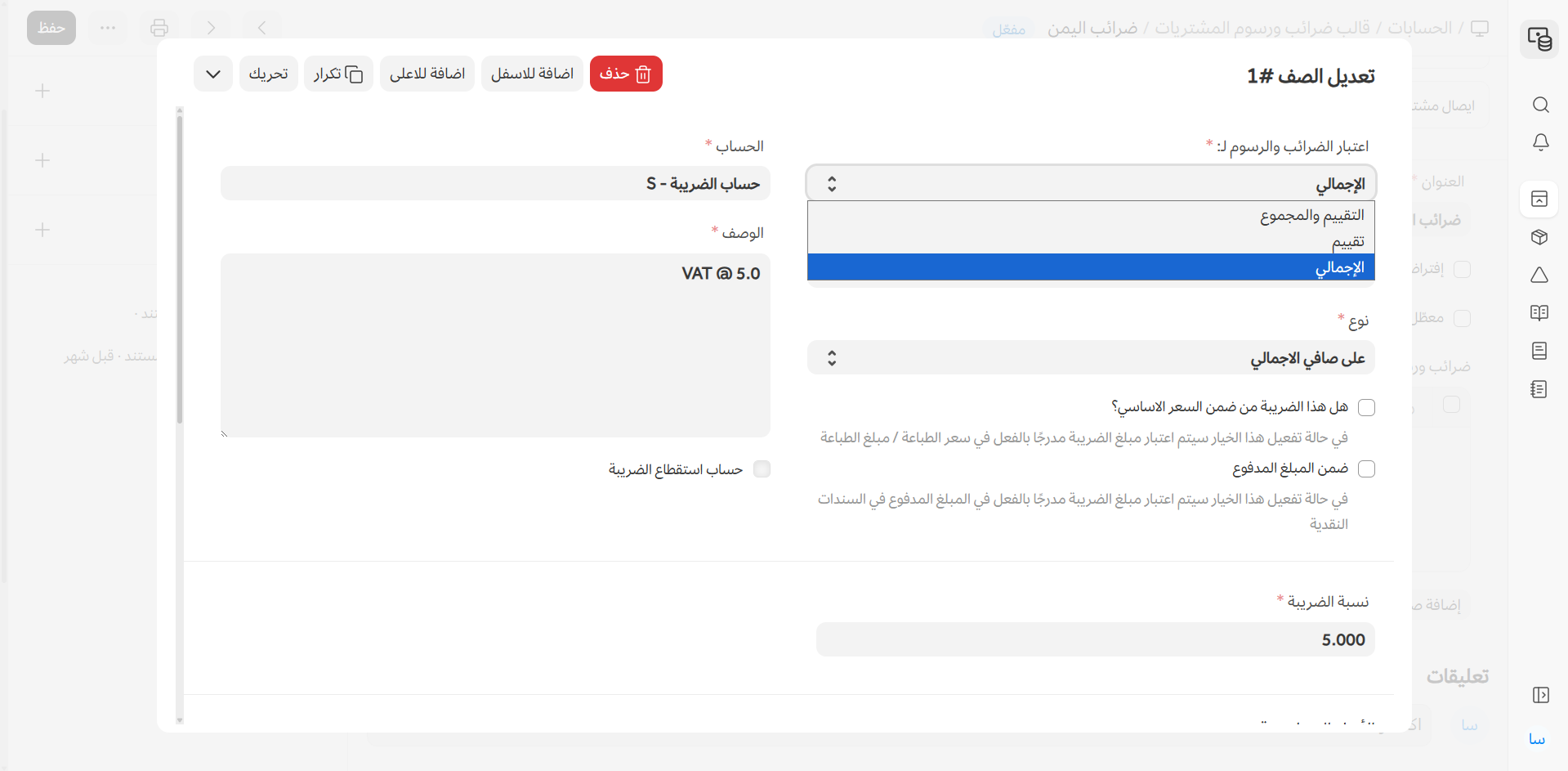Open the open-book icon in the sidebar
This screenshot has height=771, width=1568.
(x=1539, y=313)
